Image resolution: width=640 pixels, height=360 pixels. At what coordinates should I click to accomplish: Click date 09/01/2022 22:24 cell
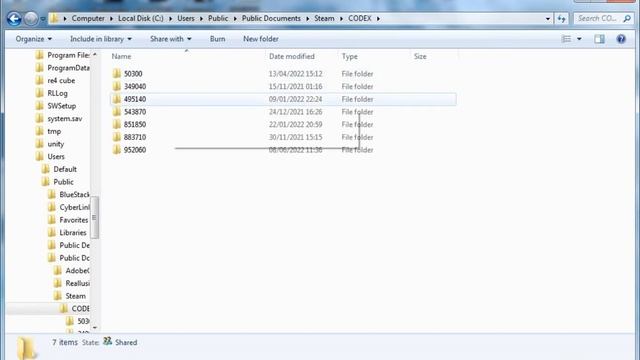296,99
